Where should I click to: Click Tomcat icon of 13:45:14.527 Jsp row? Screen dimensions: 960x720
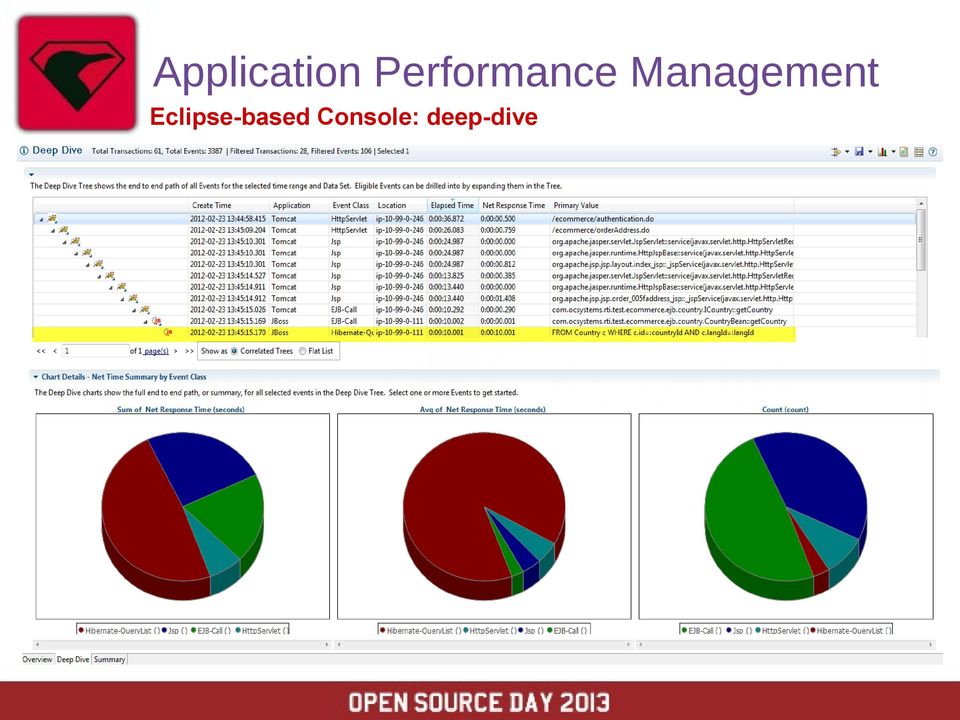pyautogui.click(x=110, y=276)
